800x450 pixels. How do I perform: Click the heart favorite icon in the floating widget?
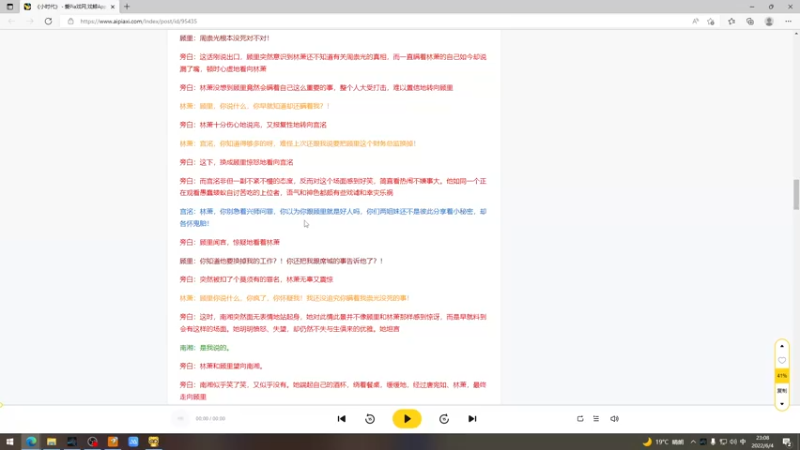[x=782, y=361]
